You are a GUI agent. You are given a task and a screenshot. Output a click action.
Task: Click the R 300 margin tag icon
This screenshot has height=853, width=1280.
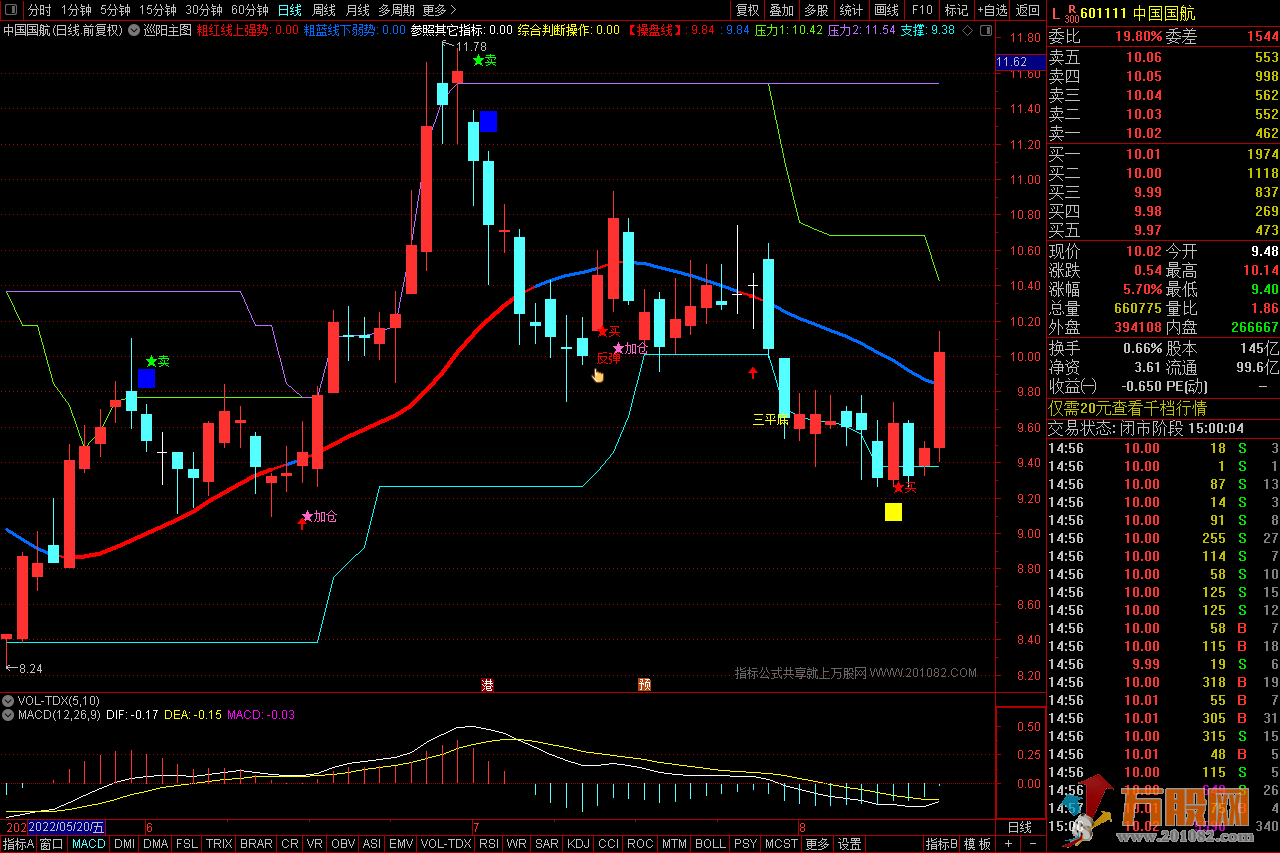point(1071,13)
